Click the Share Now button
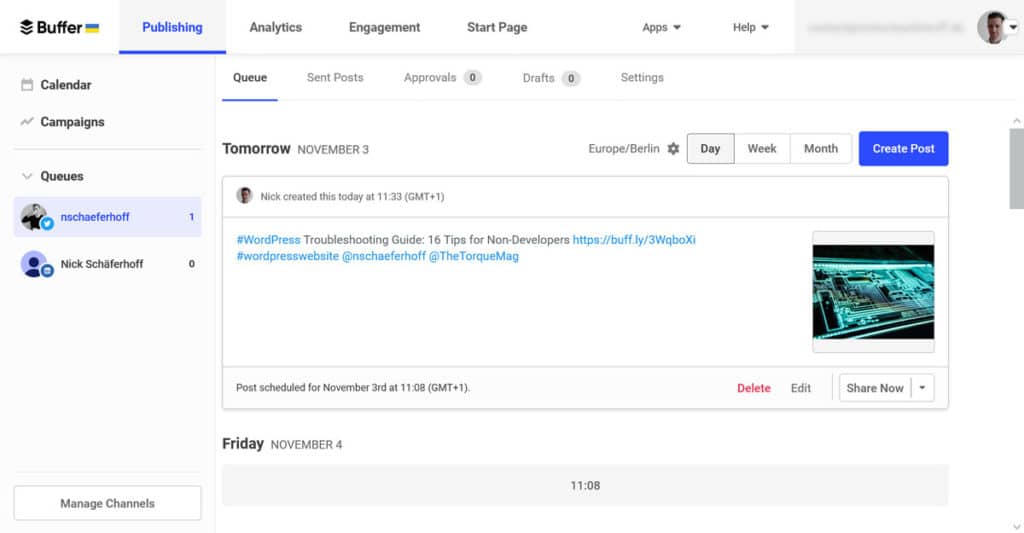Screen dimensions: 1024x533 (x=875, y=388)
